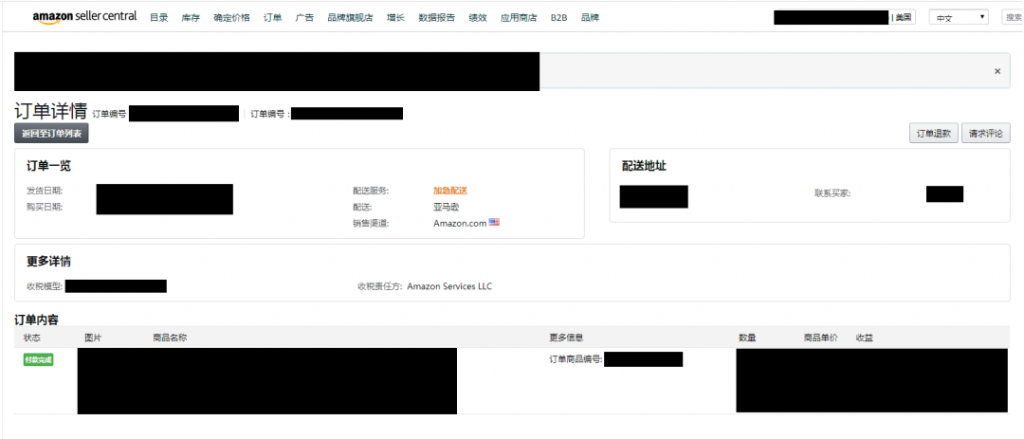The width and height of the screenshot is (1024, 439).
Task: Open the 绩效 menu
Action: pos(478,18)
